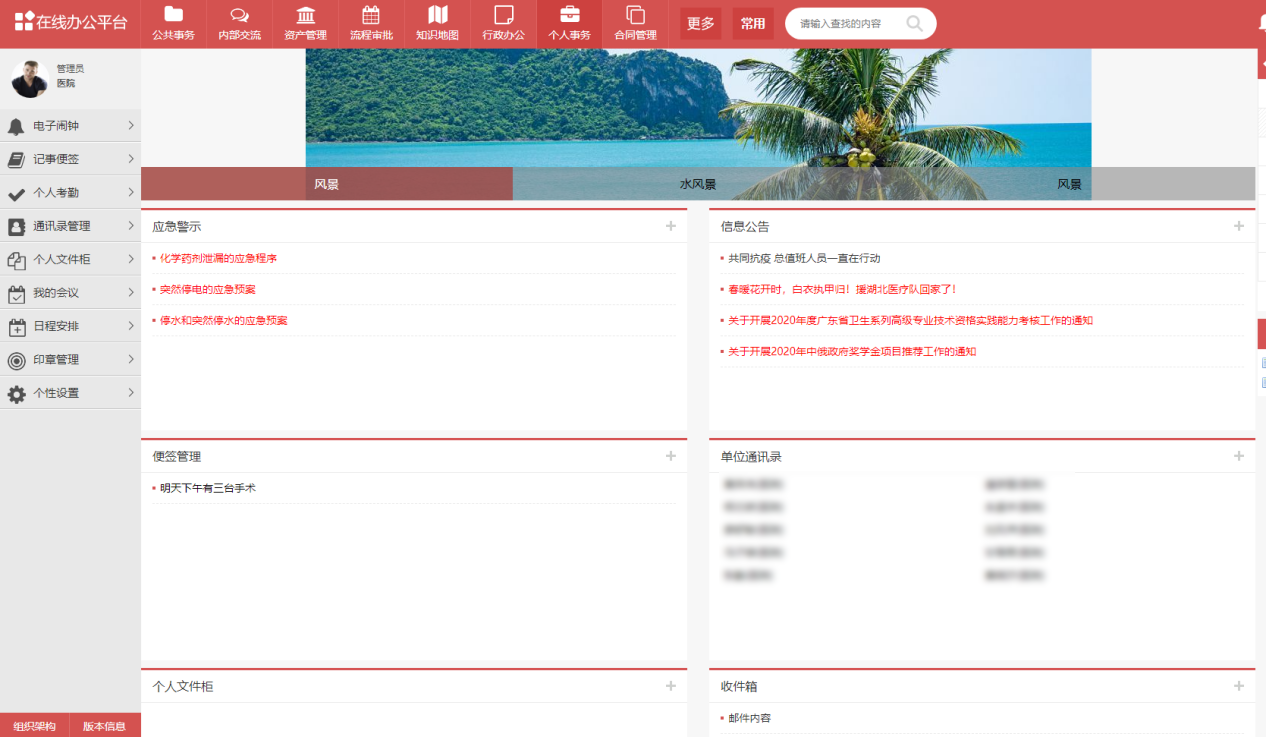
Task: Select the 个人事务 briefcase tab
Action: point(569,24)
